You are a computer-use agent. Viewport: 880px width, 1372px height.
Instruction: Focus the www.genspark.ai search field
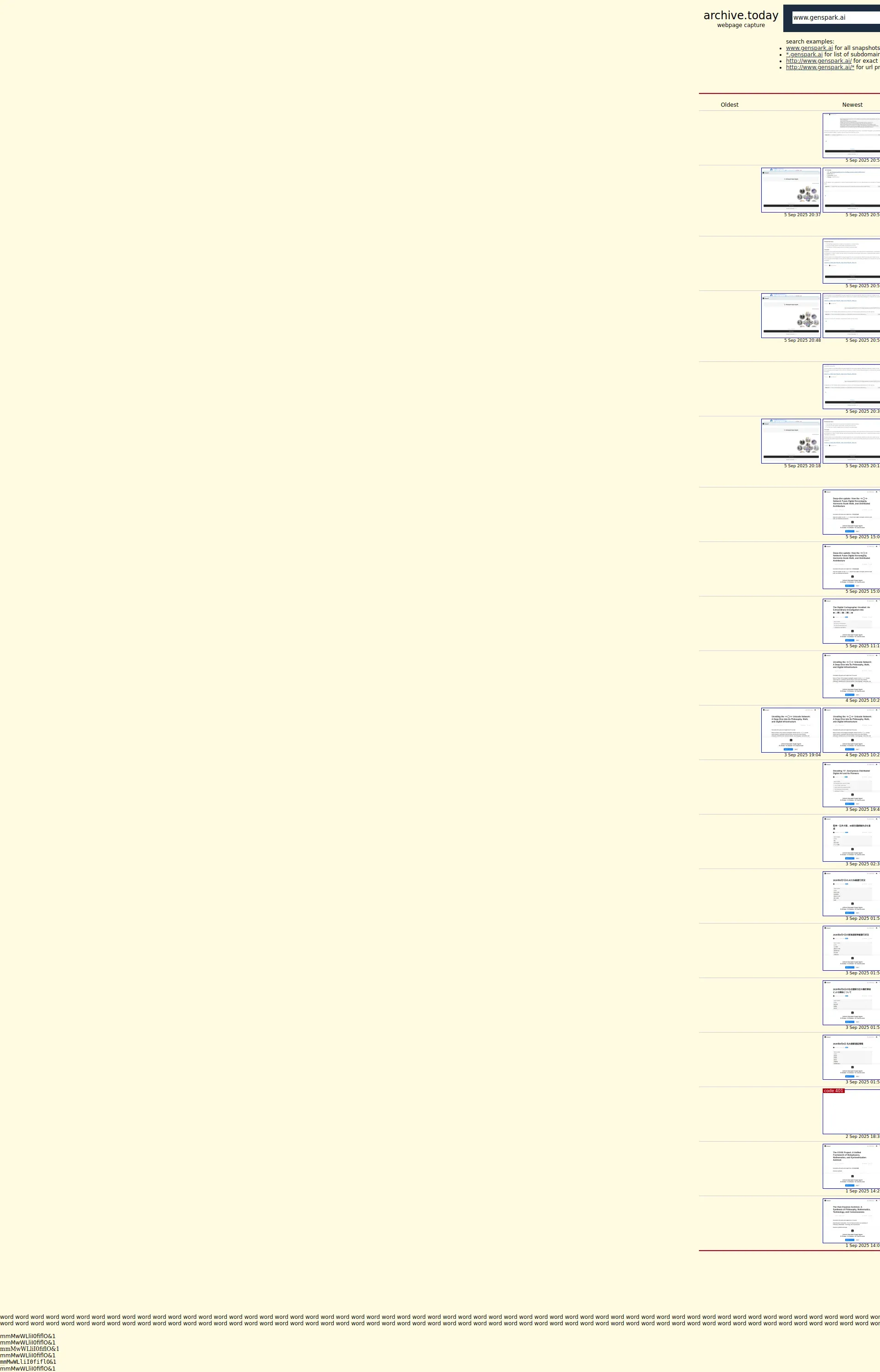pyautogui.click(x=835, y=18)
